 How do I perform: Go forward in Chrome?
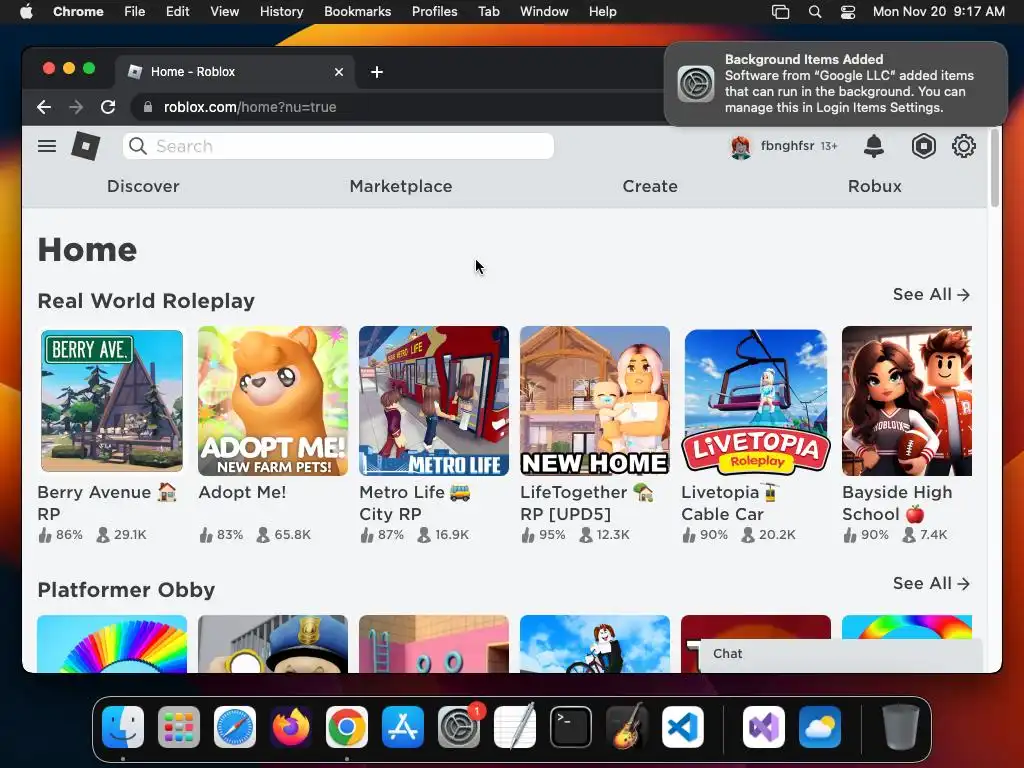(76, 107)
